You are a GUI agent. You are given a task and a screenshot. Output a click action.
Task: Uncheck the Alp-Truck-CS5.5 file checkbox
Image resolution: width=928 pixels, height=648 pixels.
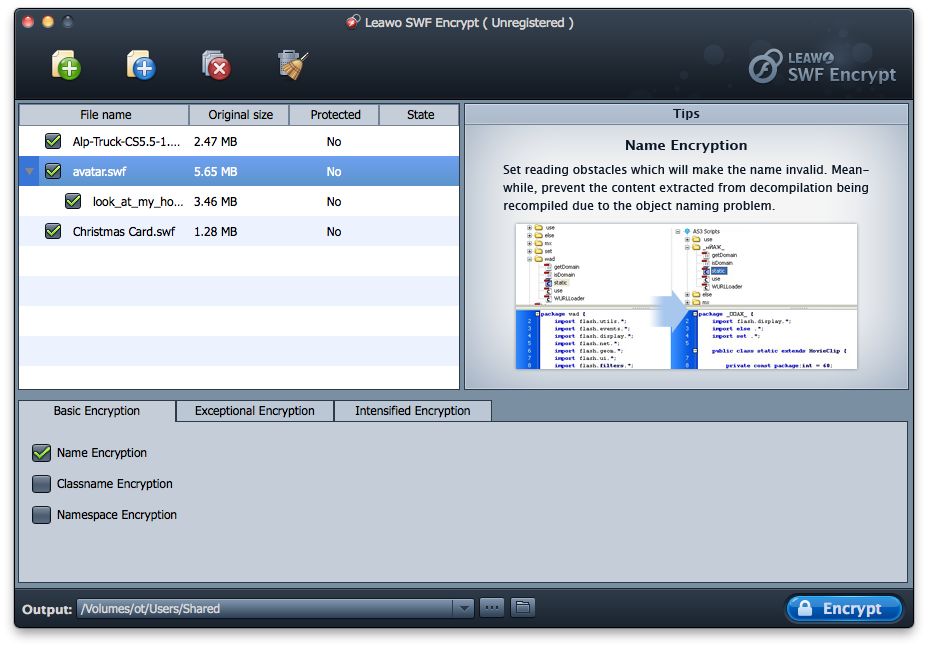click(53, 142)
